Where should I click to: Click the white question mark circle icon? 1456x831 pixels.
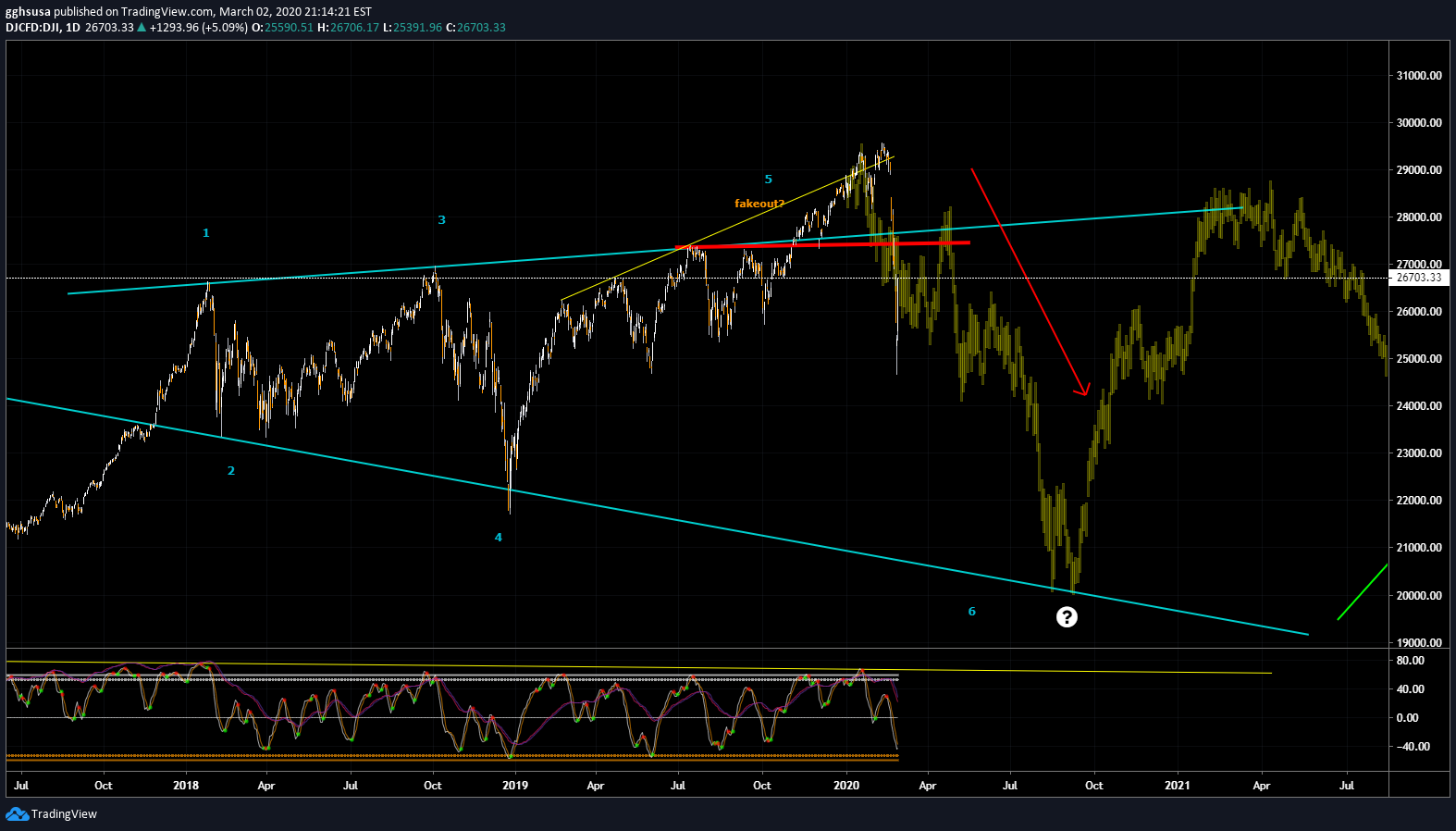pyautogui.click(x=1067, y=617)
